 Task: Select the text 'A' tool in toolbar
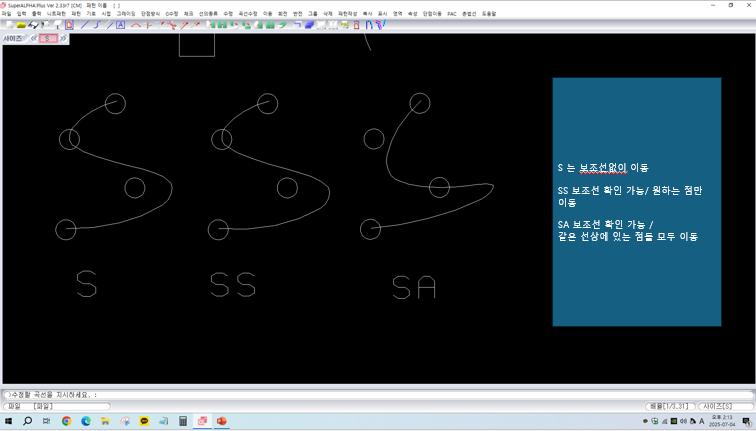[x=121, y=25]
